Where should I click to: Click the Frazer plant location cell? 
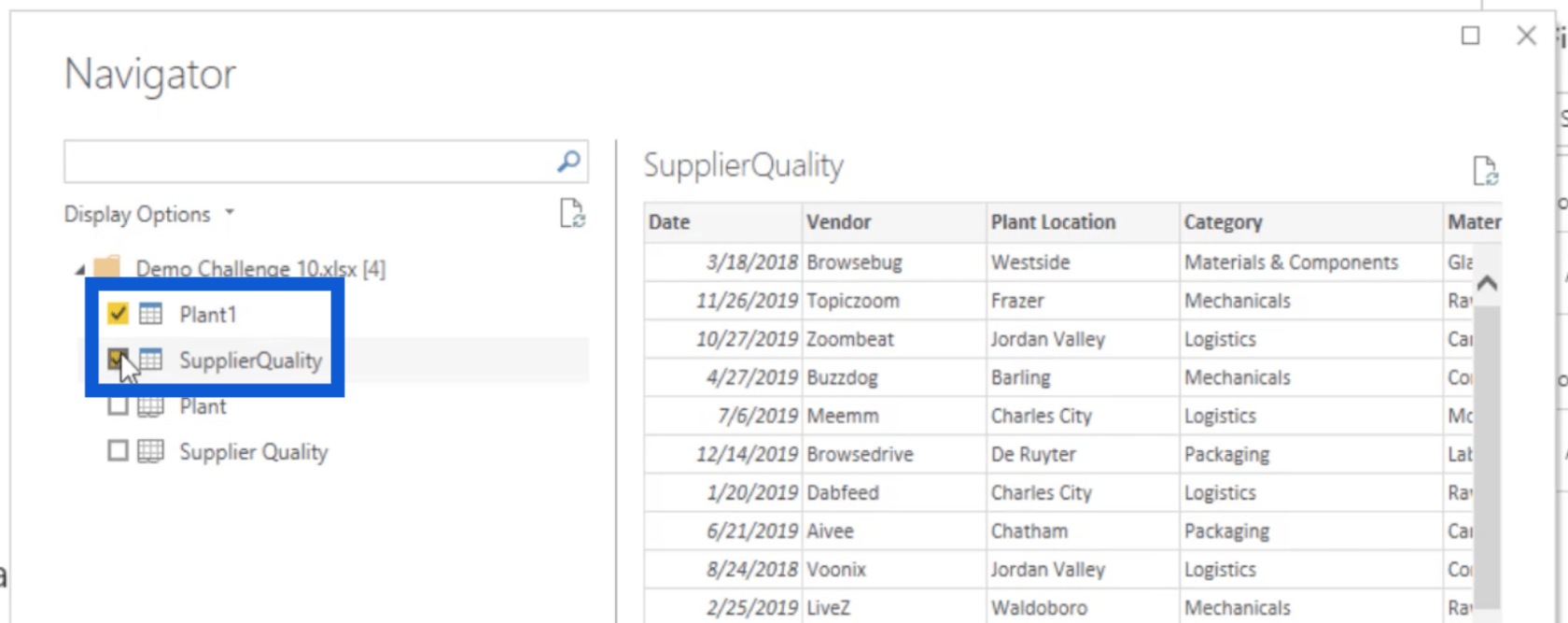tap(1083, 301)
